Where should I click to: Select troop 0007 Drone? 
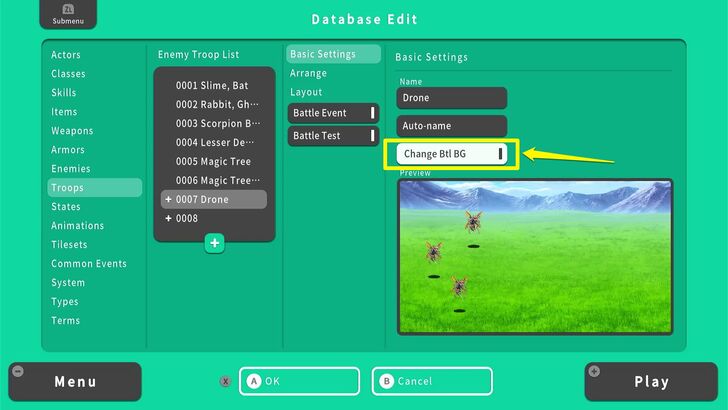coord(214,199)
